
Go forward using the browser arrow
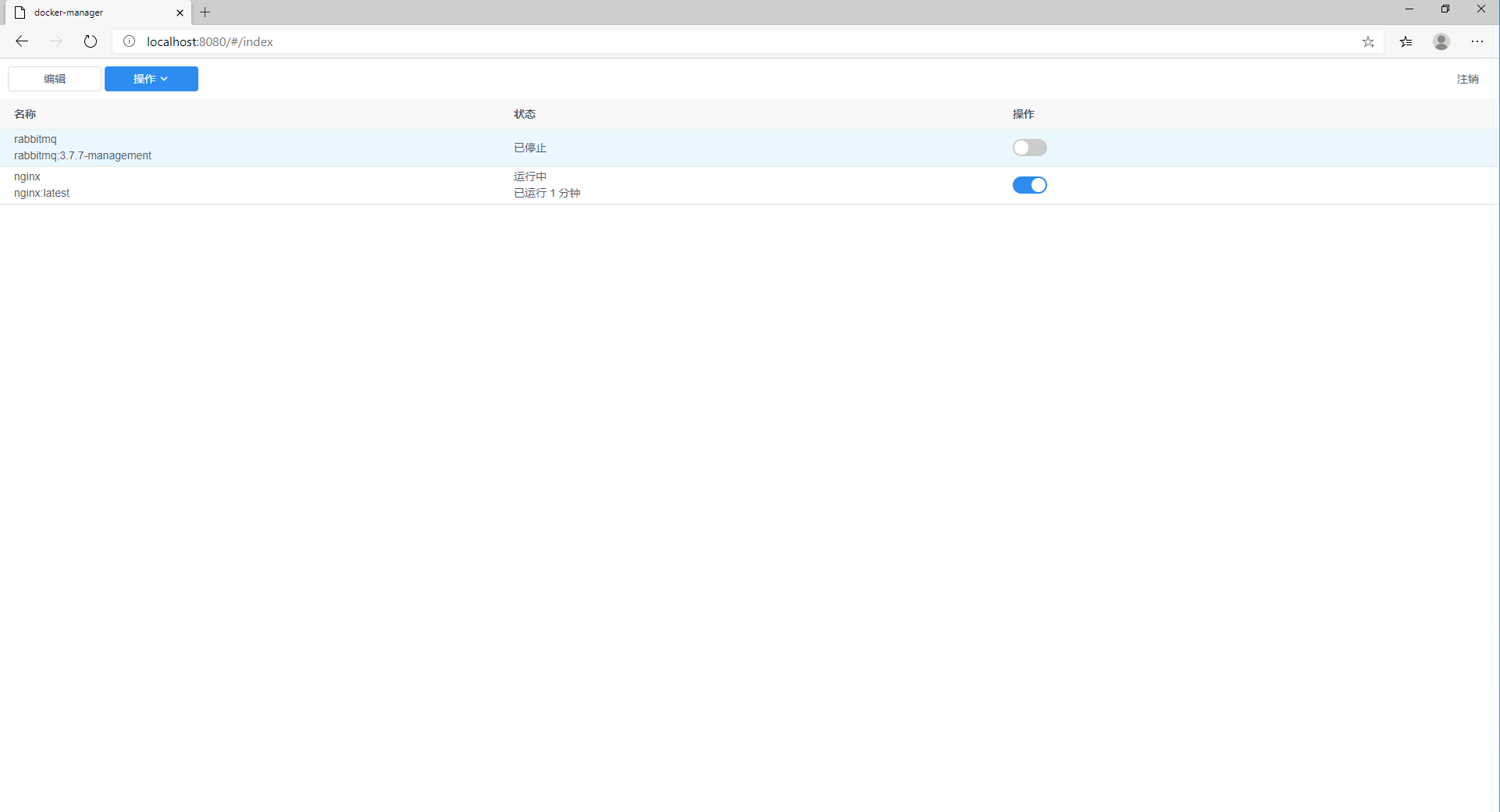click(x=56, y=41)
